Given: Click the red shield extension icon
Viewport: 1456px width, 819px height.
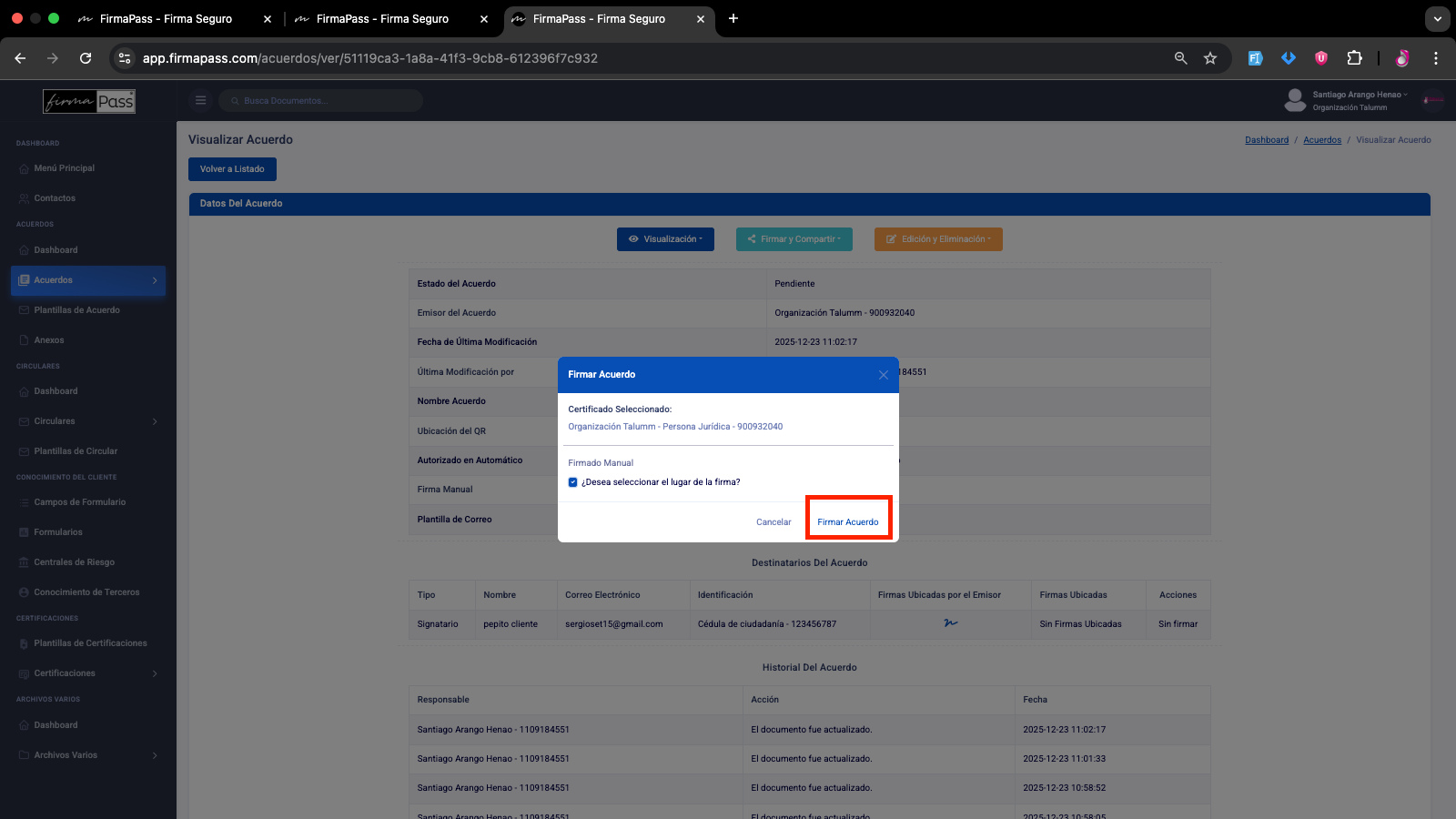Looking at the screenshot, I should [1321, 58].
